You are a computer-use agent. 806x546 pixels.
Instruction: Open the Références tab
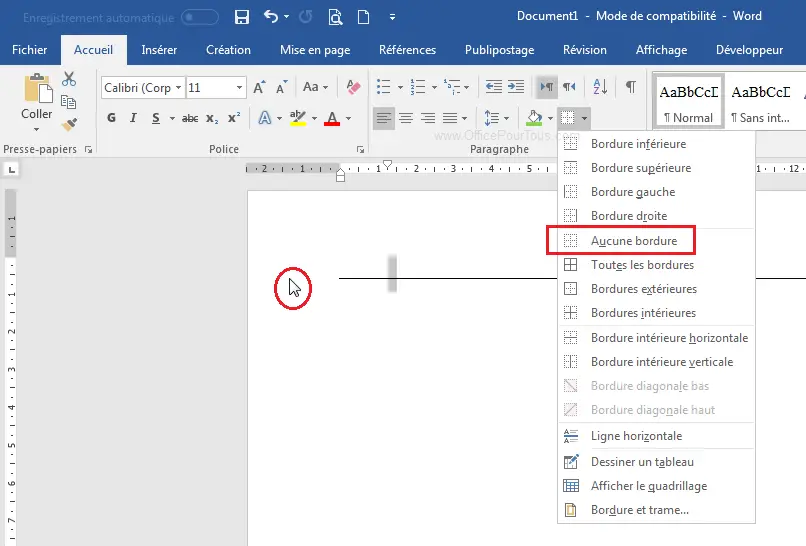pyautogui.click(x=407, y=50)
